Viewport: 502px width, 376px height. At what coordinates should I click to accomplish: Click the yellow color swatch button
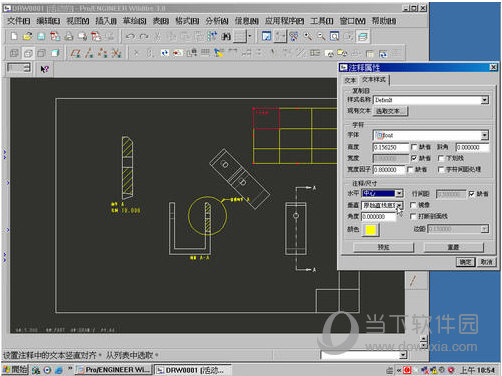(371, 230)
